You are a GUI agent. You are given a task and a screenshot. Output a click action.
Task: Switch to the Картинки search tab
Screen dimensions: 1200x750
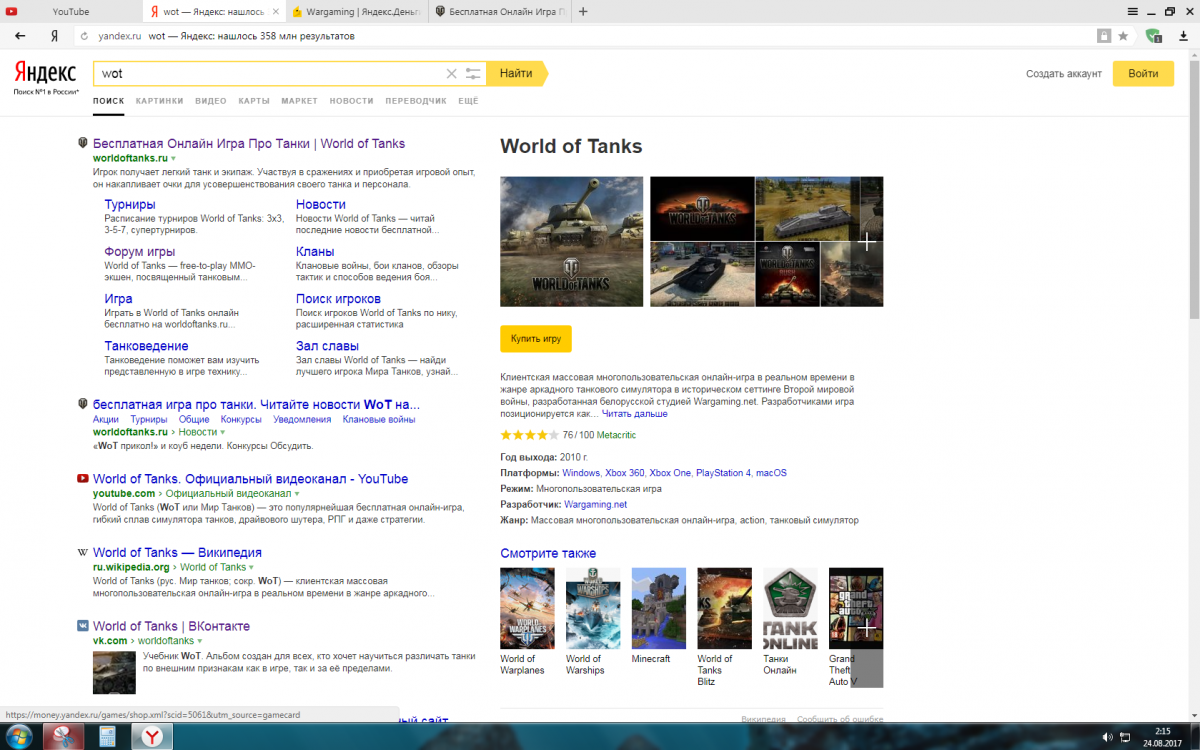(160, 101)
